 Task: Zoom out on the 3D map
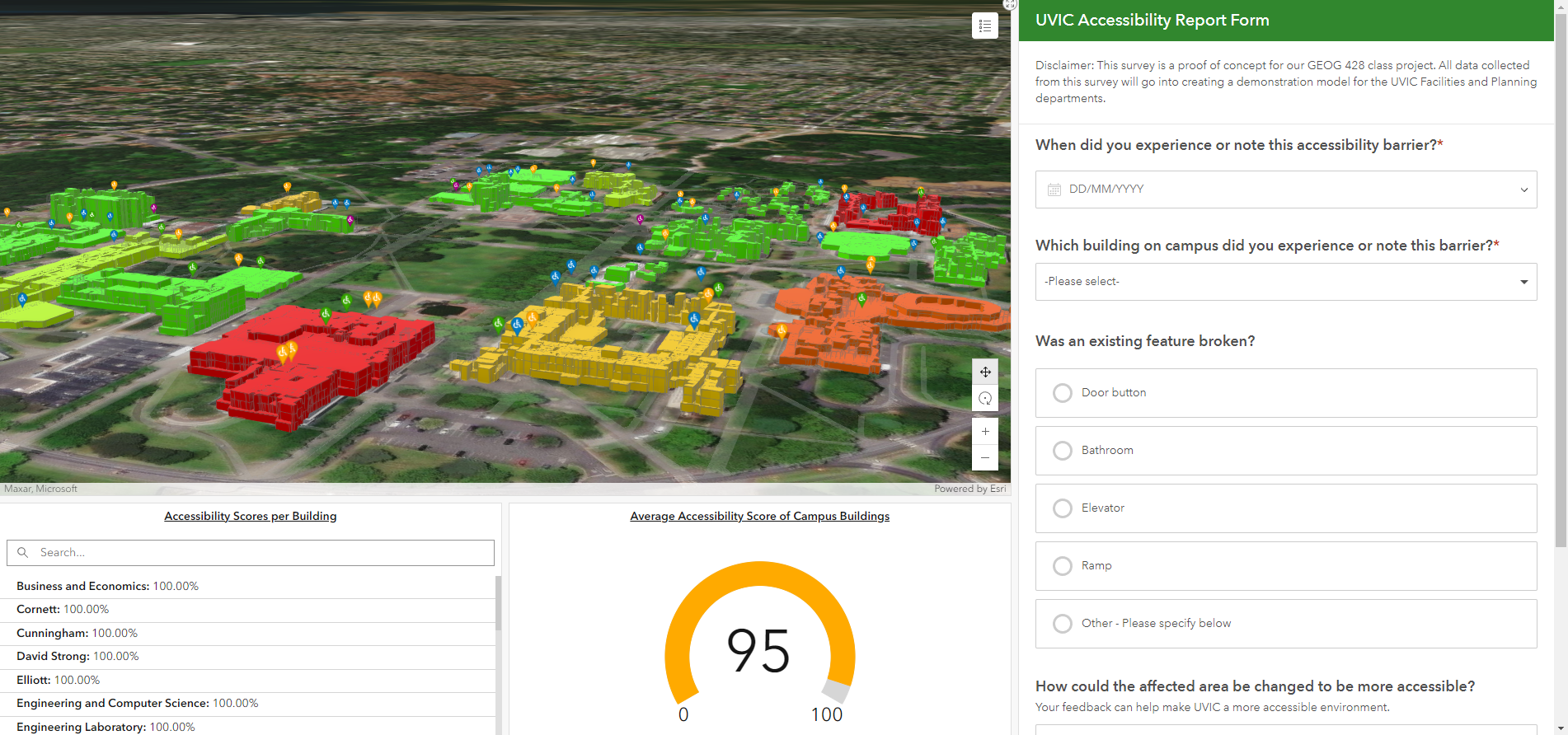click(x=985, y=457)
